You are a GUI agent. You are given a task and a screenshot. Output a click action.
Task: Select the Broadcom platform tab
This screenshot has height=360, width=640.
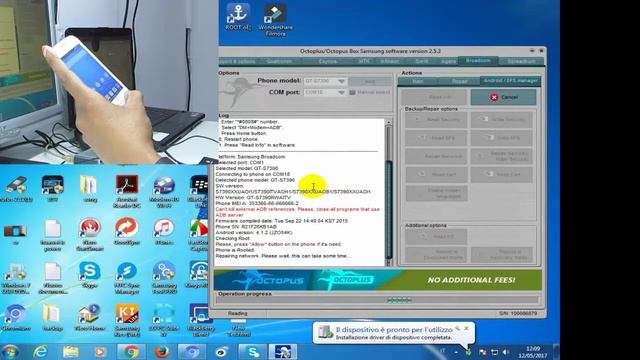tap(478, 60)
